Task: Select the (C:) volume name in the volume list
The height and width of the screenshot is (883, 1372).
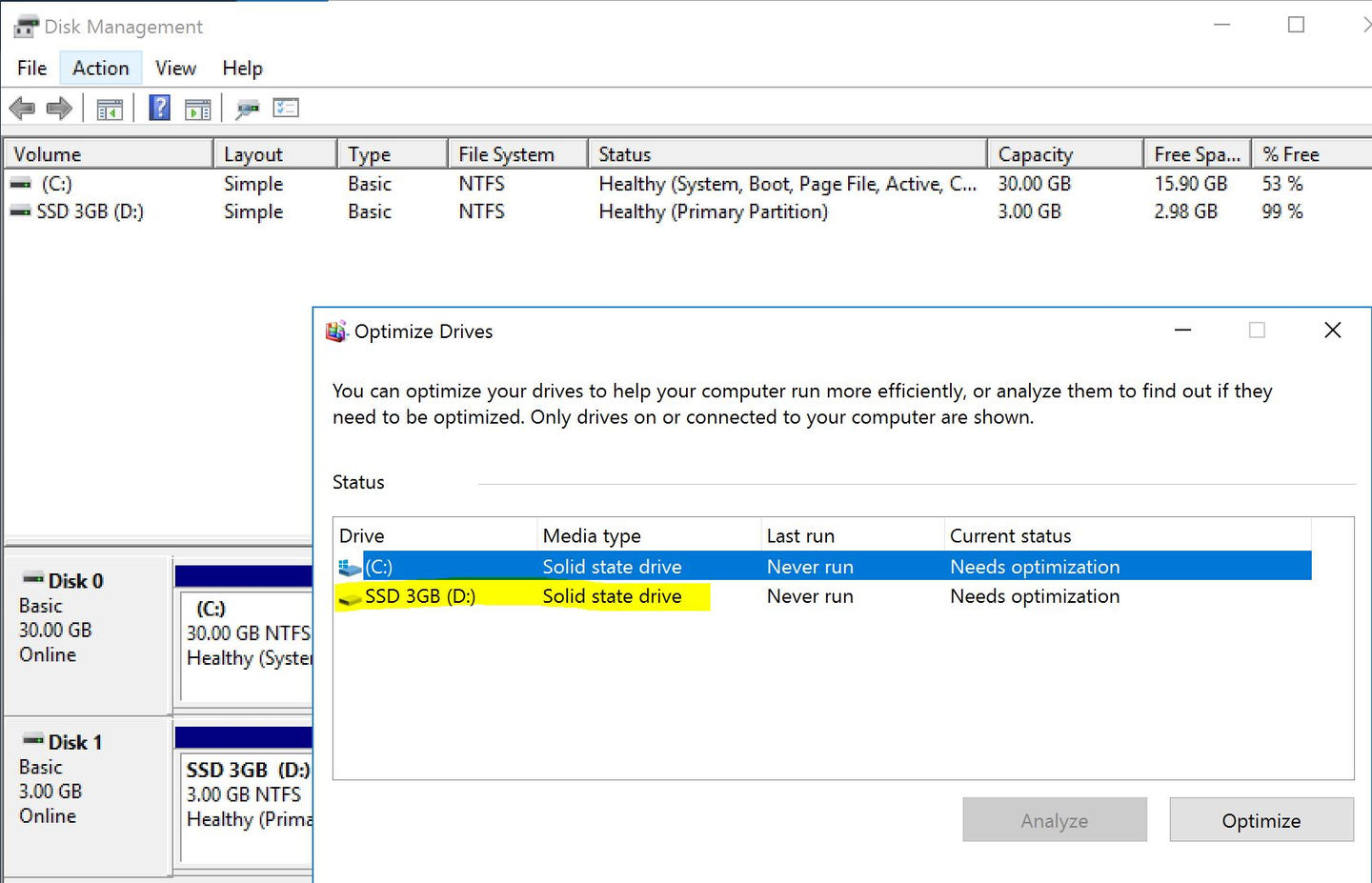Action: point(56,184)
